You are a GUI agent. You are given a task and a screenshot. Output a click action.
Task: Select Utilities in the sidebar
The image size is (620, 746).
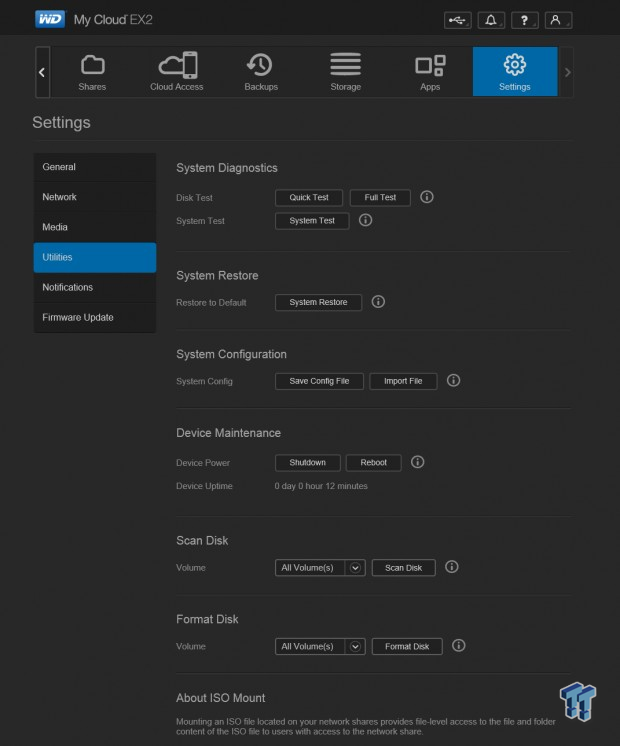coord(95,257)
